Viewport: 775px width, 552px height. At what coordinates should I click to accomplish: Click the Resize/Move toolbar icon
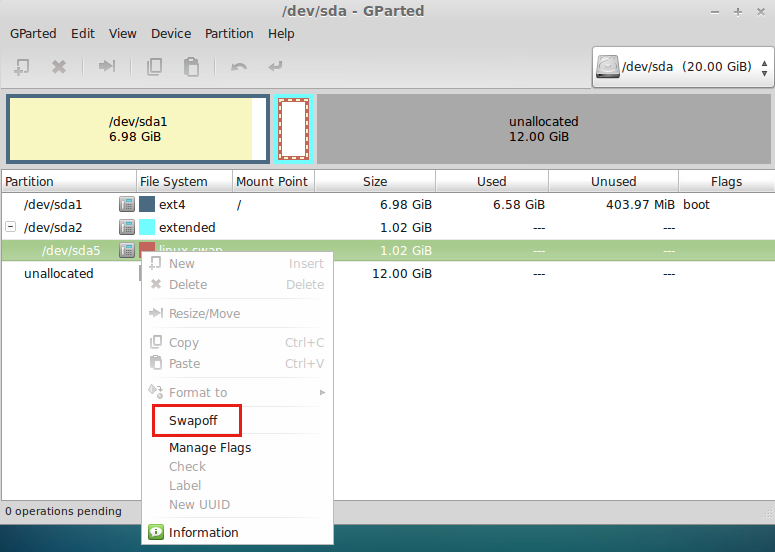tap(107, 67)
